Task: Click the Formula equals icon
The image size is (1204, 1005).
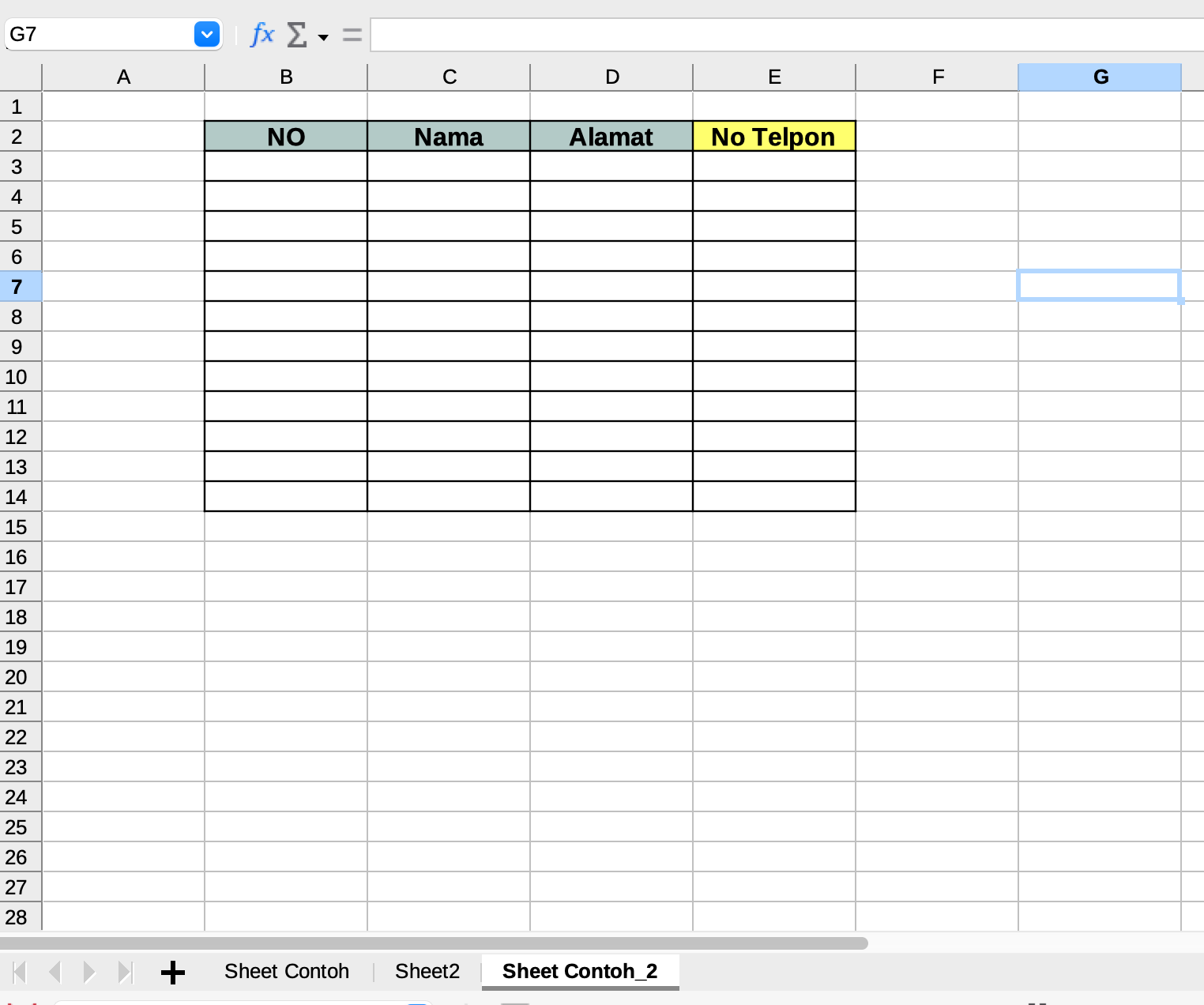Action: 352,35
